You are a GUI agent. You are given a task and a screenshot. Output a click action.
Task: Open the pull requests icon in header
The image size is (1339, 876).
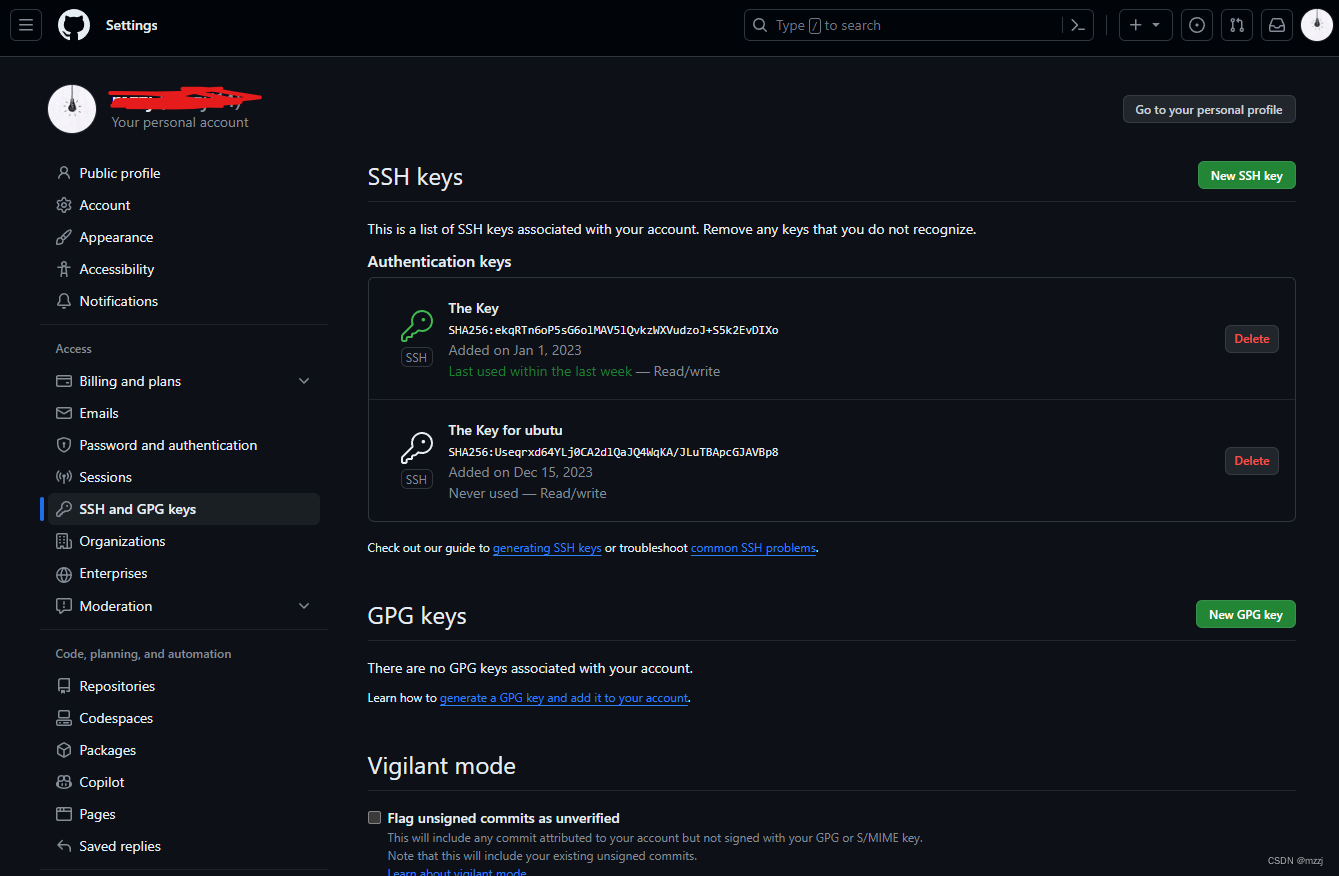point(1236,24)
